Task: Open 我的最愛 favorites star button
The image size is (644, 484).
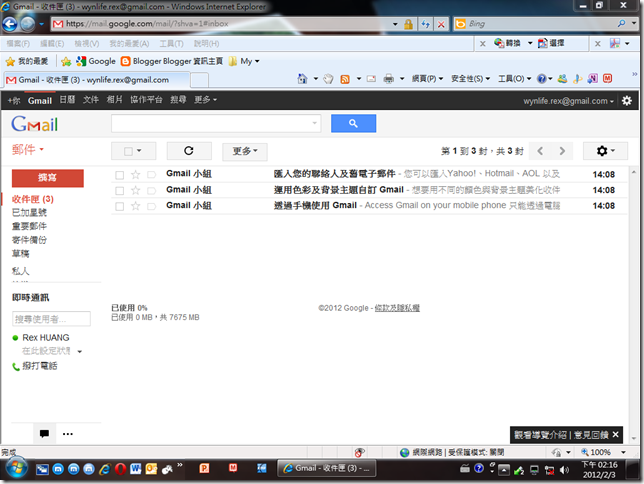Action: pyautogui.click(x=27, y=61)
